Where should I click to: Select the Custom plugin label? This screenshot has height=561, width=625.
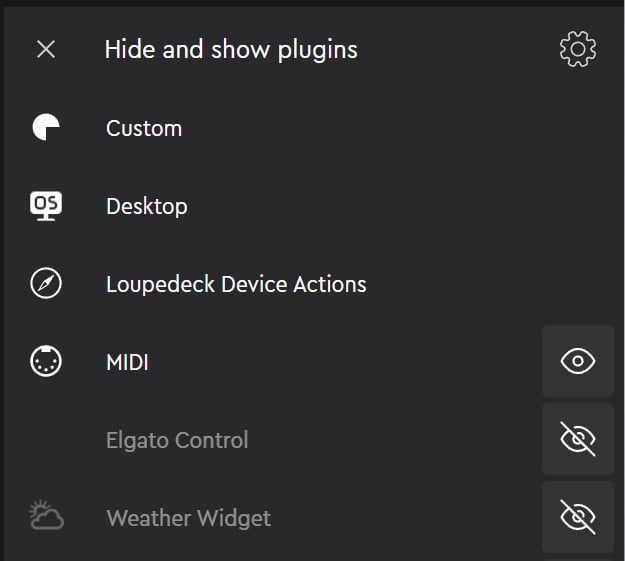point(144,128)
